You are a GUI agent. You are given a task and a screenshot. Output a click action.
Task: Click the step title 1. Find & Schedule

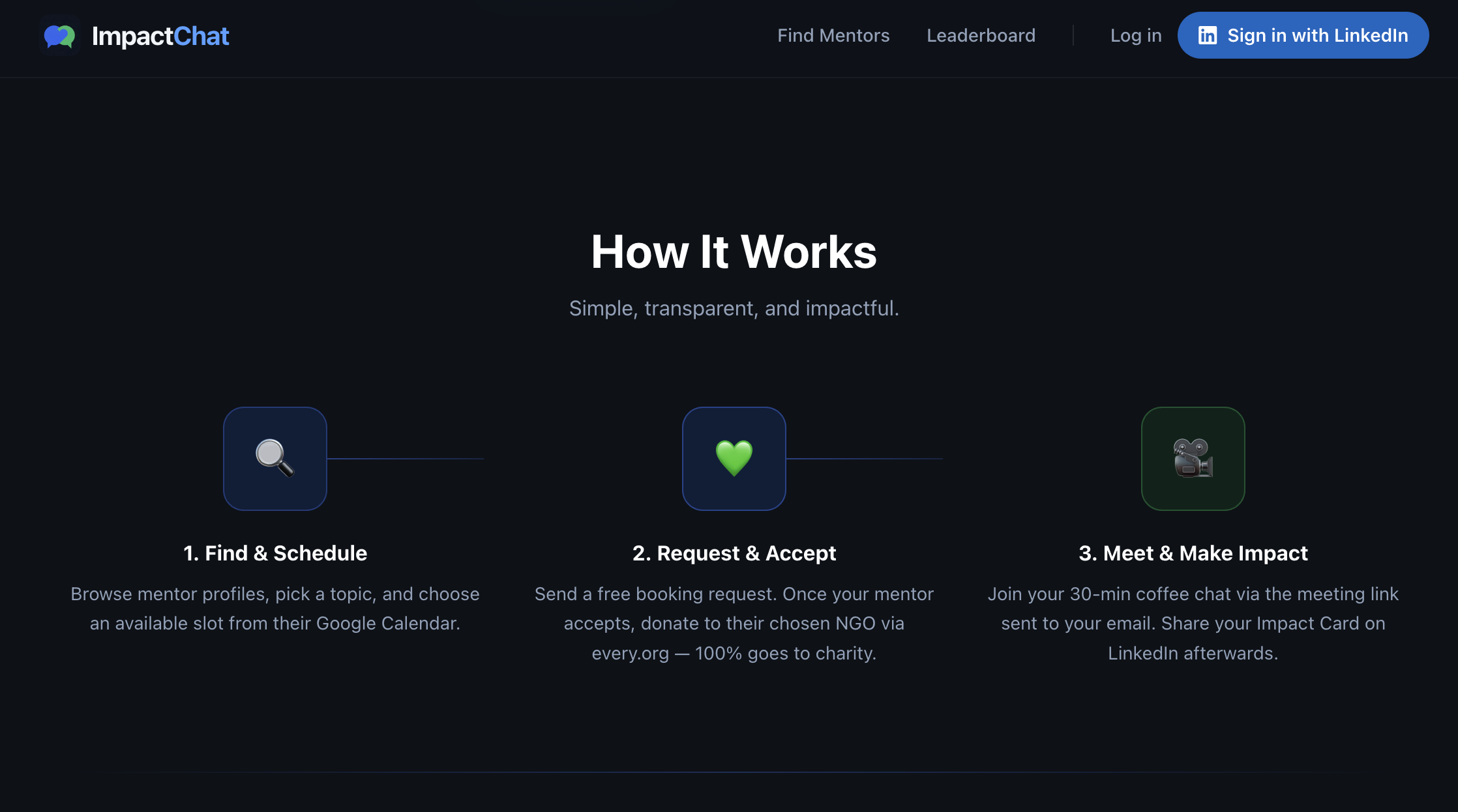275,553
